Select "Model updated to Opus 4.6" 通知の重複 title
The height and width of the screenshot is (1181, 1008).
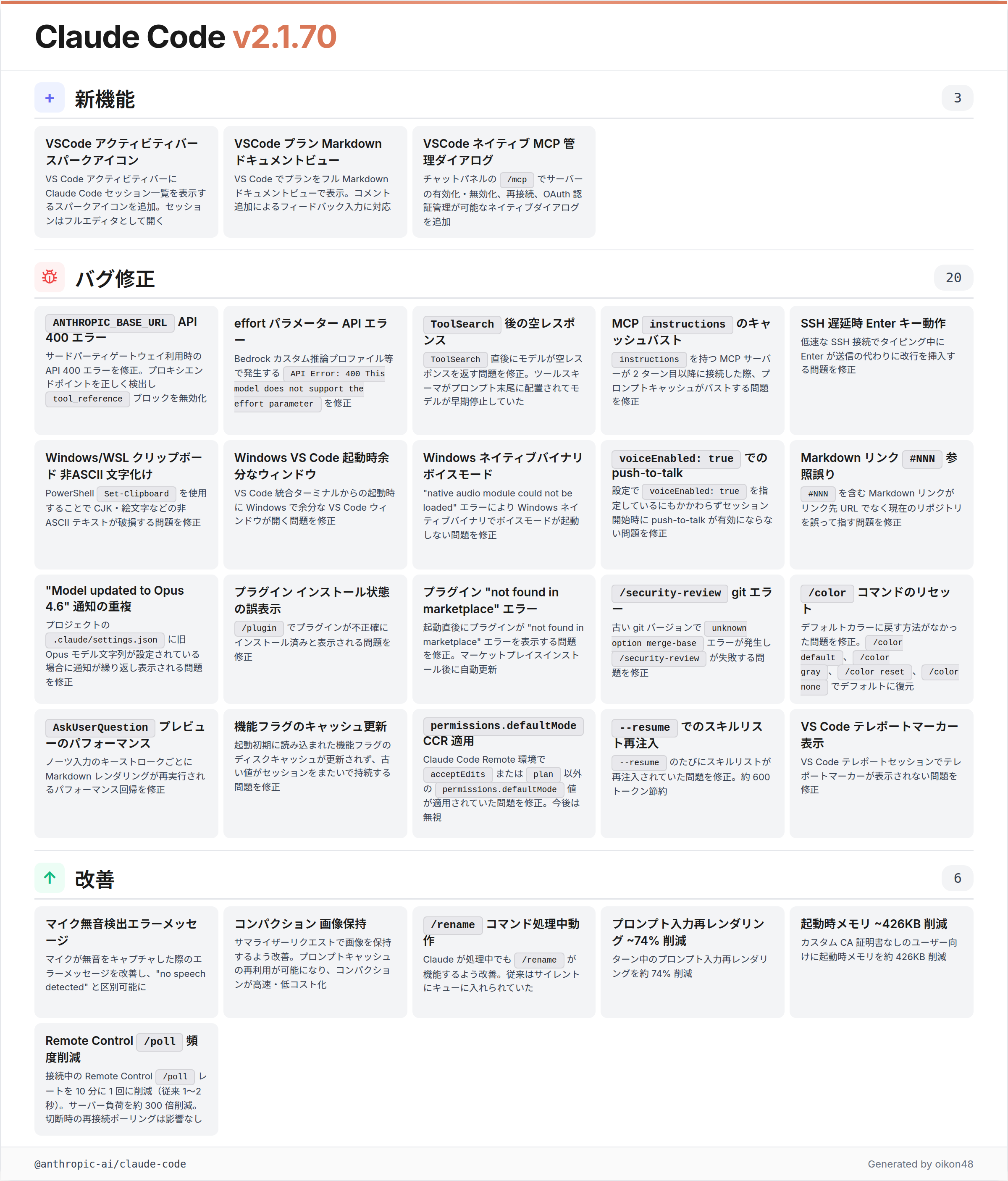[x=115, y=598]
